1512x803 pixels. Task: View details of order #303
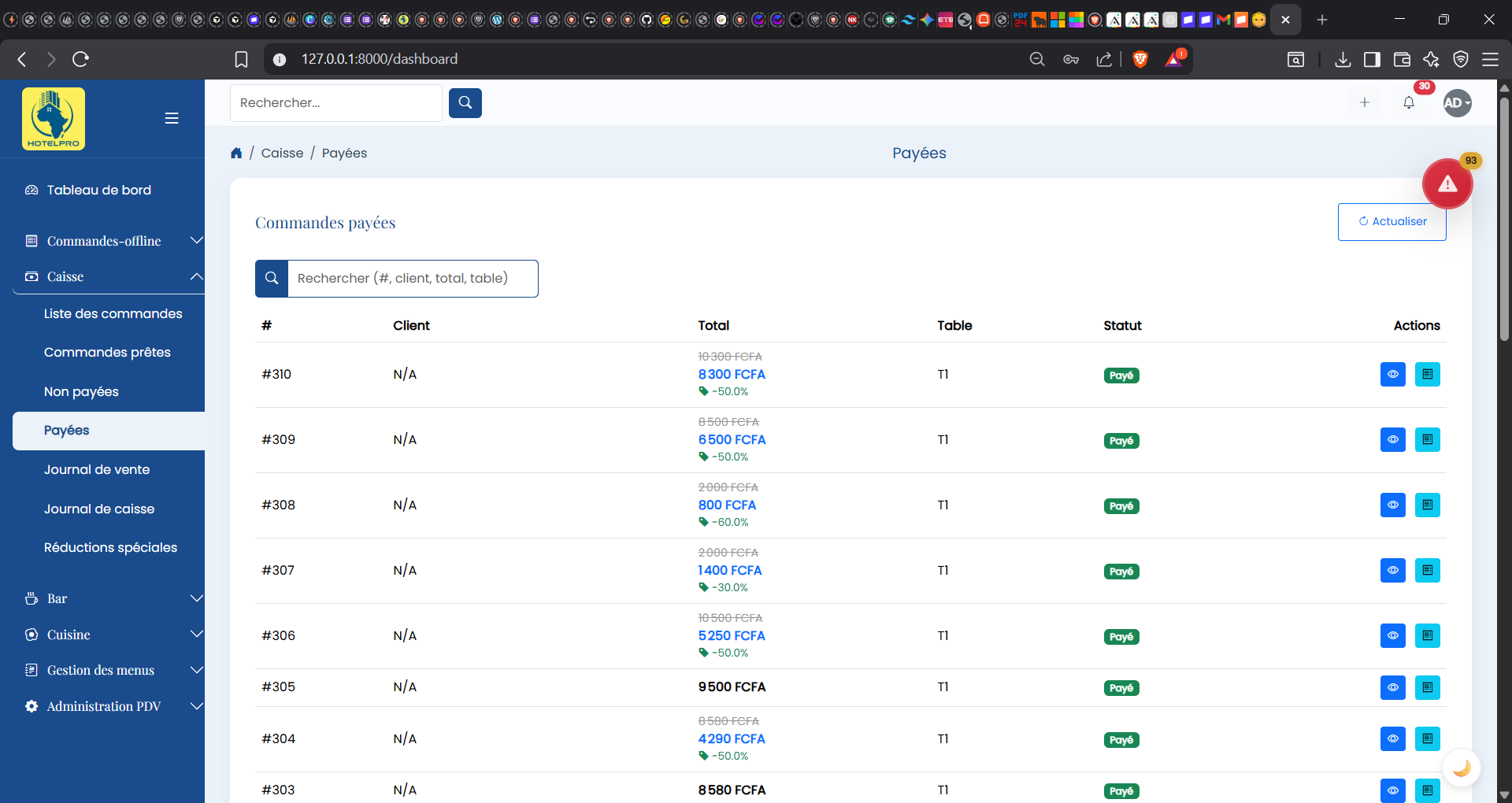(1393, 790)
